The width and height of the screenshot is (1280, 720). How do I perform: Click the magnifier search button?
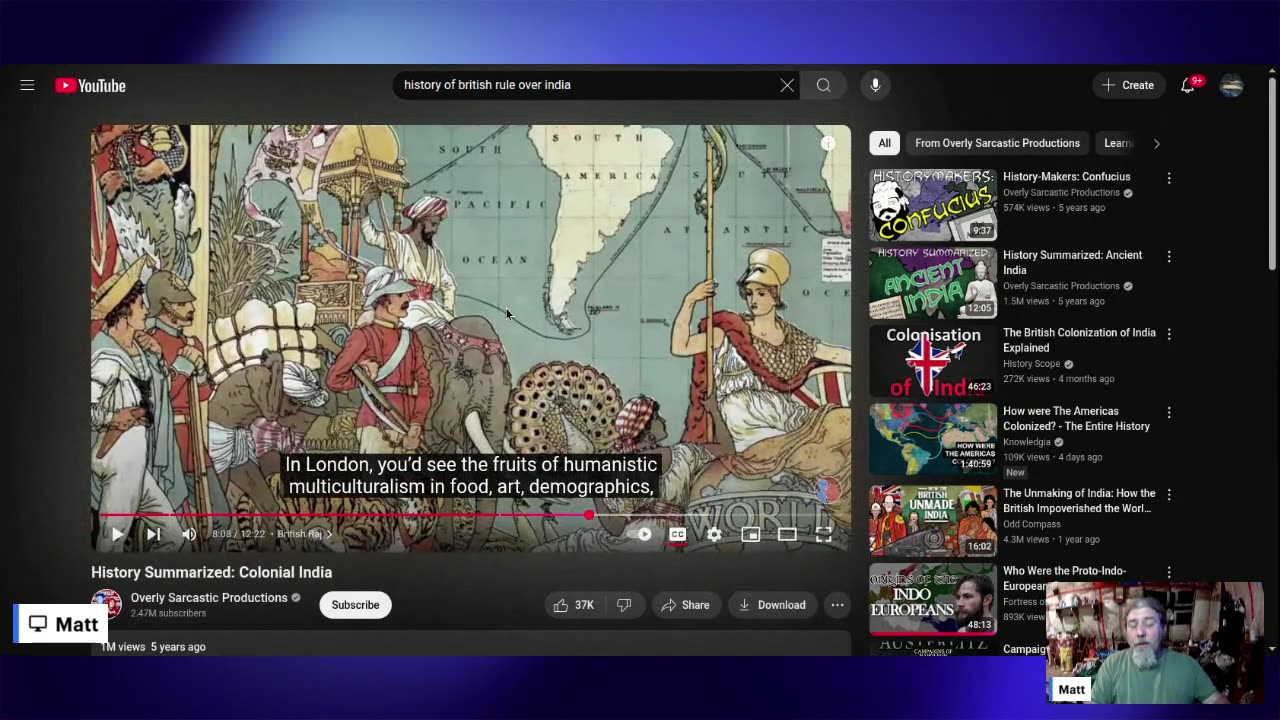[823, 85]
